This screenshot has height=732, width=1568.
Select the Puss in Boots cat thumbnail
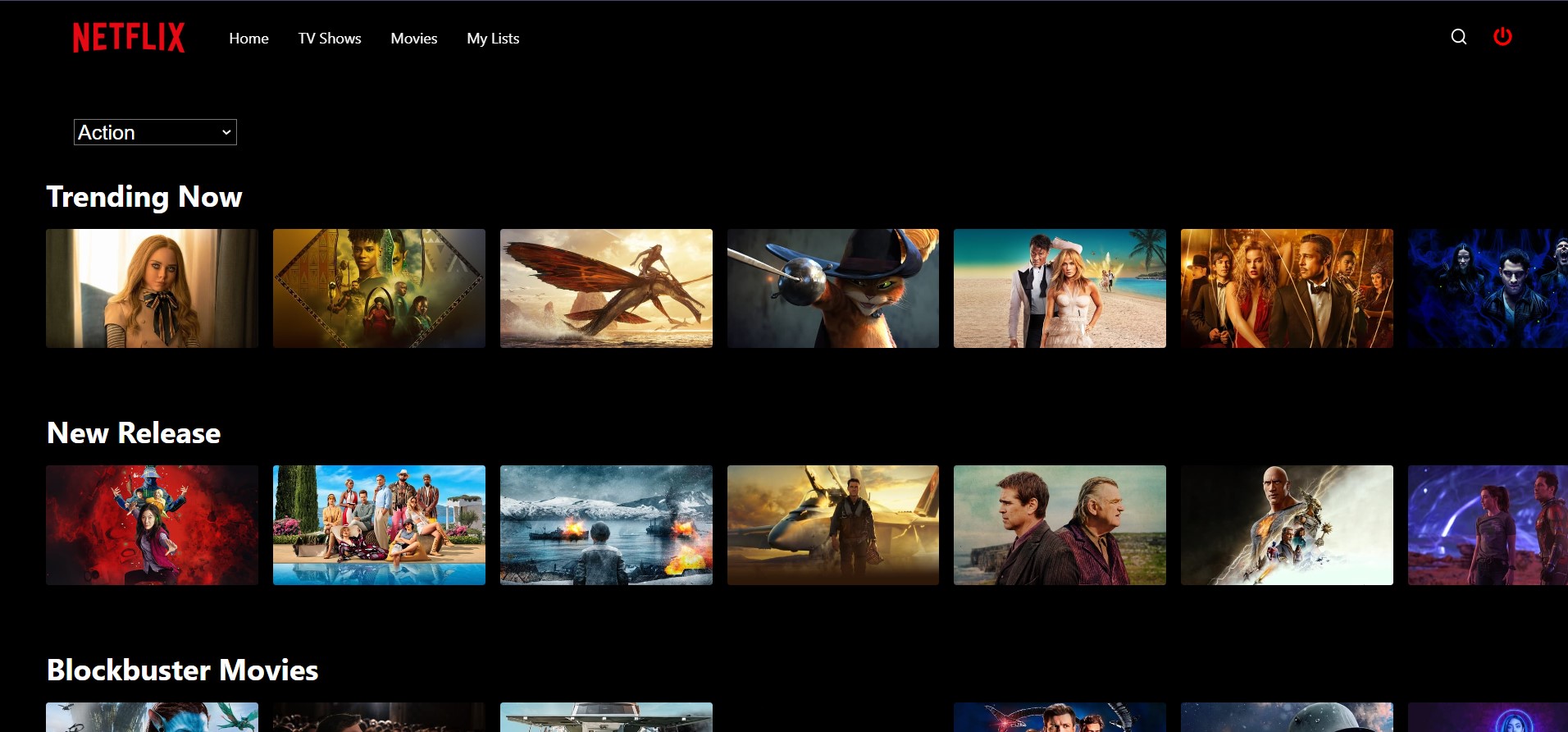tap(833, 288)
